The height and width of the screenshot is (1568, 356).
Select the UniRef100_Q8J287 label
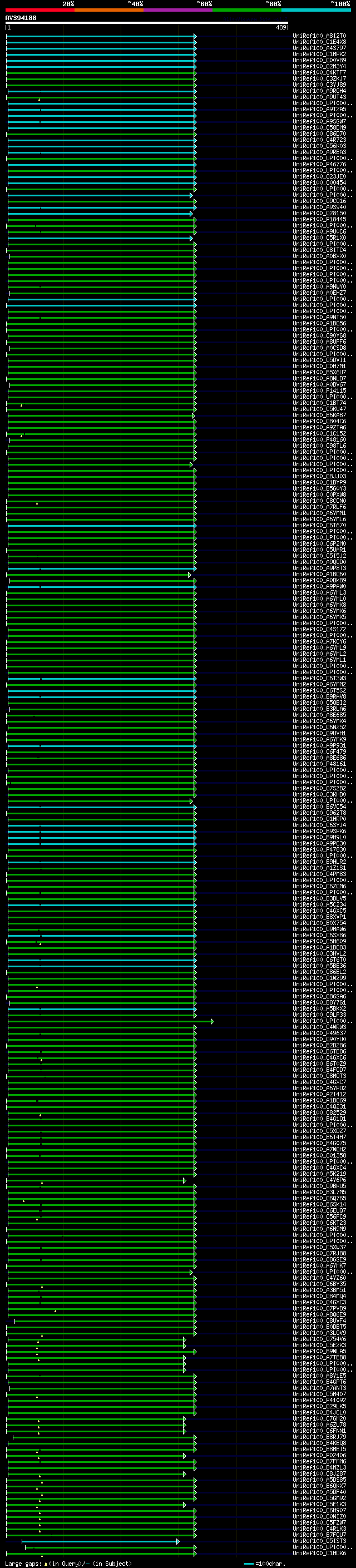click(x=319, y=1473)
